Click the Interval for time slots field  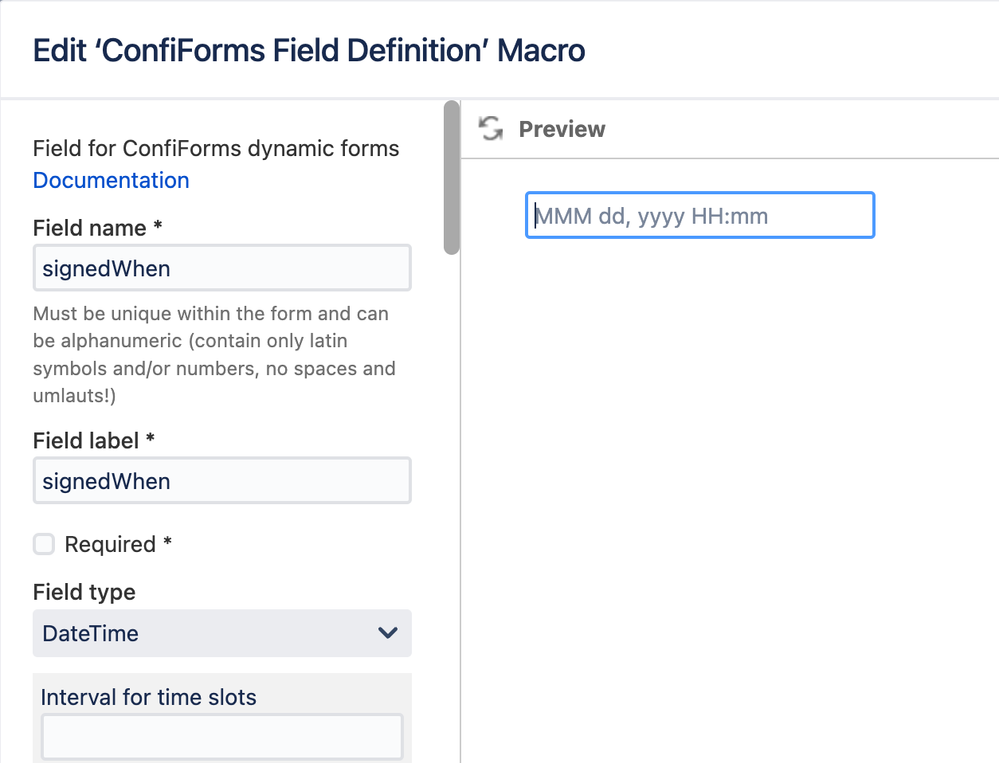coord(222,737)
